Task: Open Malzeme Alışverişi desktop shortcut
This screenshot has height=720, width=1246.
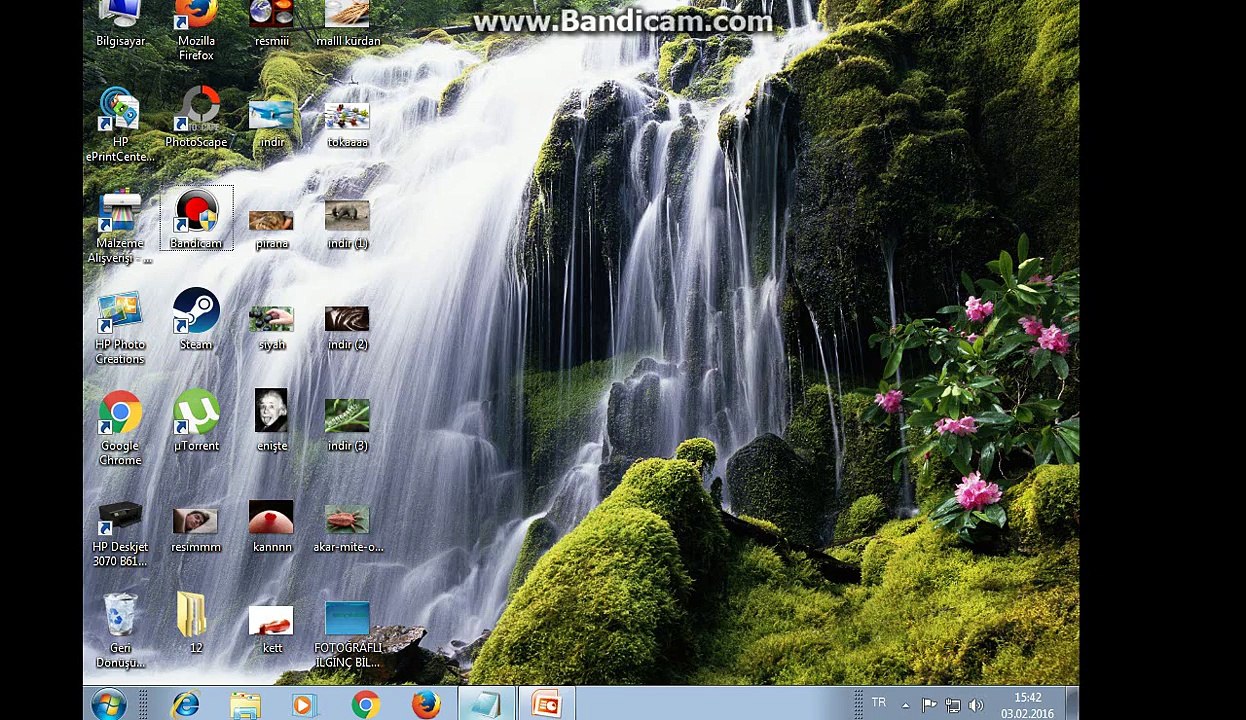Action: click(120, 226)
